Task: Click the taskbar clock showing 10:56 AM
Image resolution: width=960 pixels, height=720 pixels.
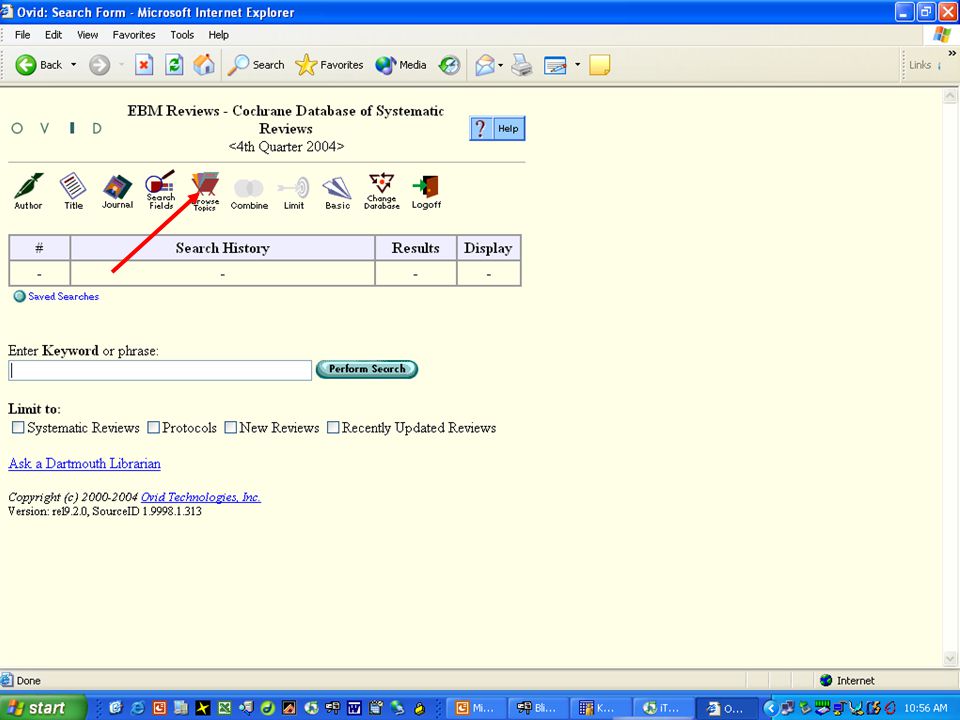Action: 925,708
